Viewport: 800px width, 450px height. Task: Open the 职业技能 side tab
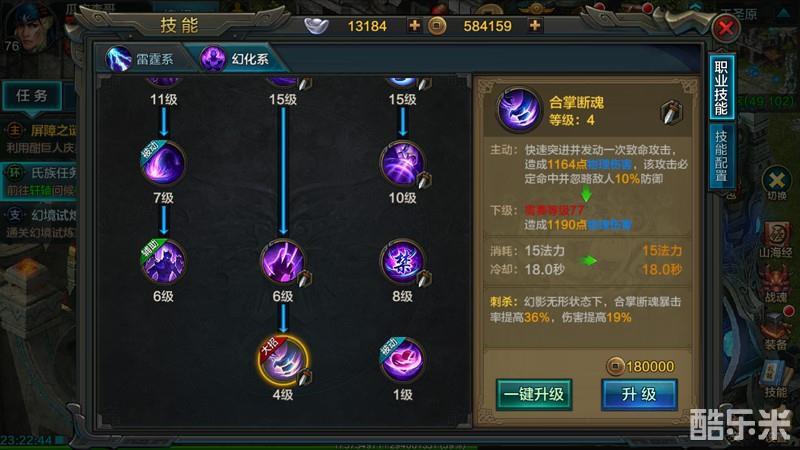coord(721,88)
